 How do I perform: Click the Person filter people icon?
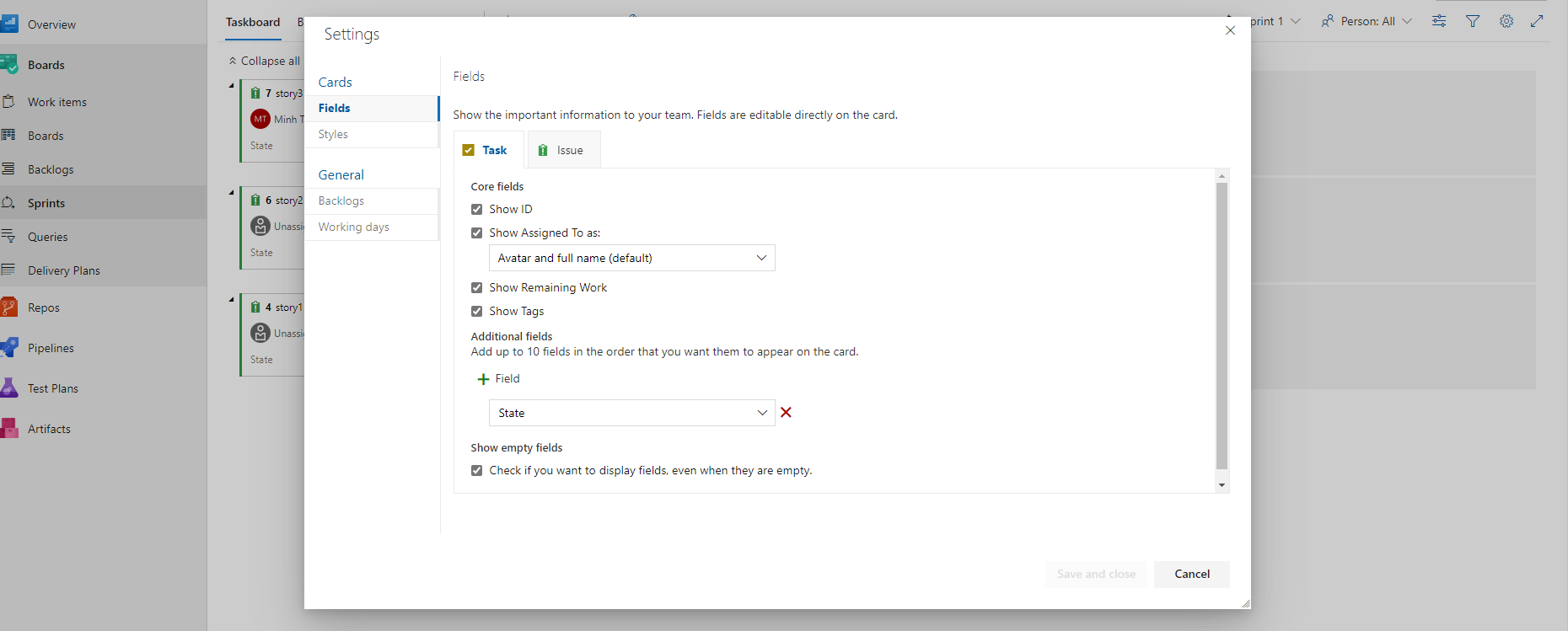coord(1328,21)
